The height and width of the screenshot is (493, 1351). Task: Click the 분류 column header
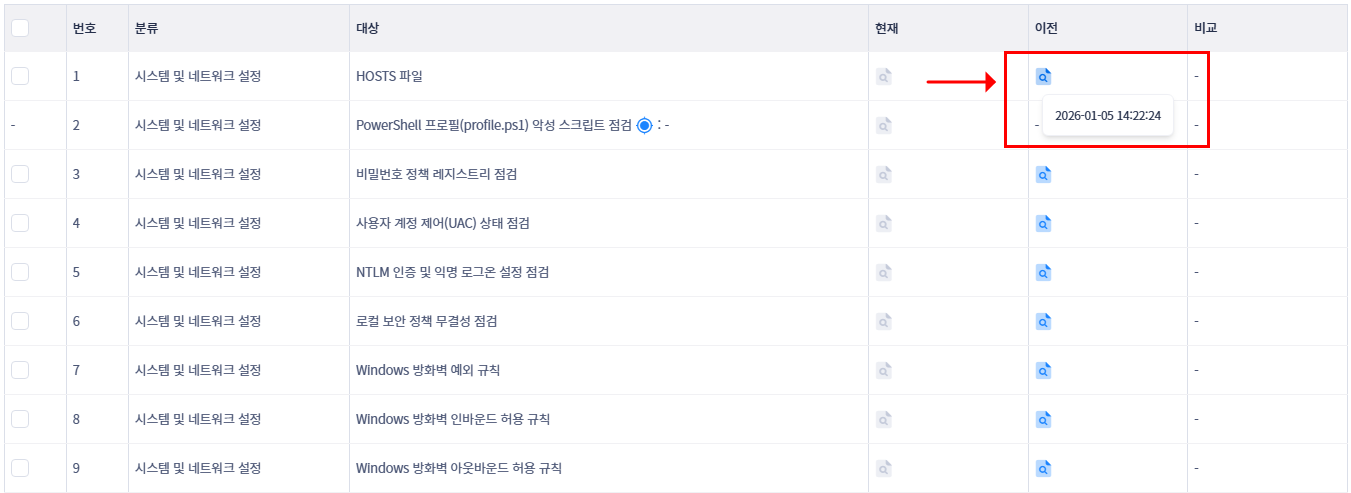tap(146, 28)
